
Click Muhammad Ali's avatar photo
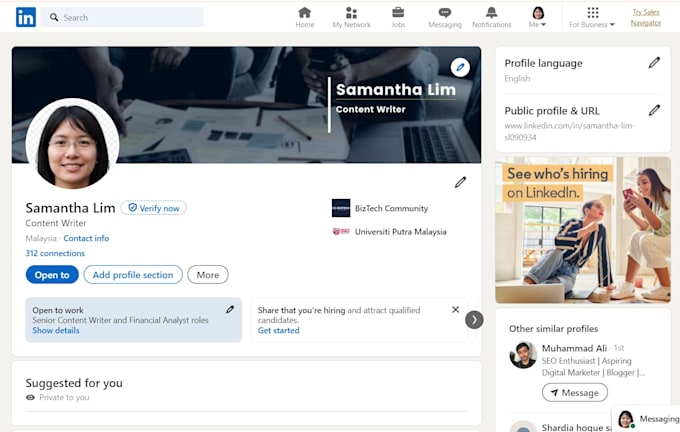pyautogui.click(x=523, y=355)
